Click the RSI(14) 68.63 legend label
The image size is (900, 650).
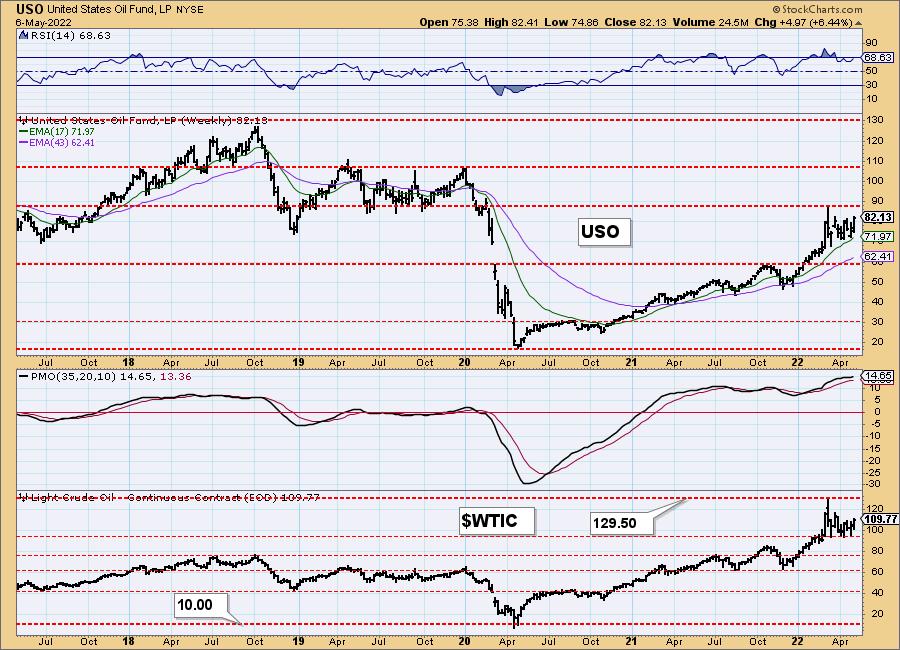click(70, 36)
